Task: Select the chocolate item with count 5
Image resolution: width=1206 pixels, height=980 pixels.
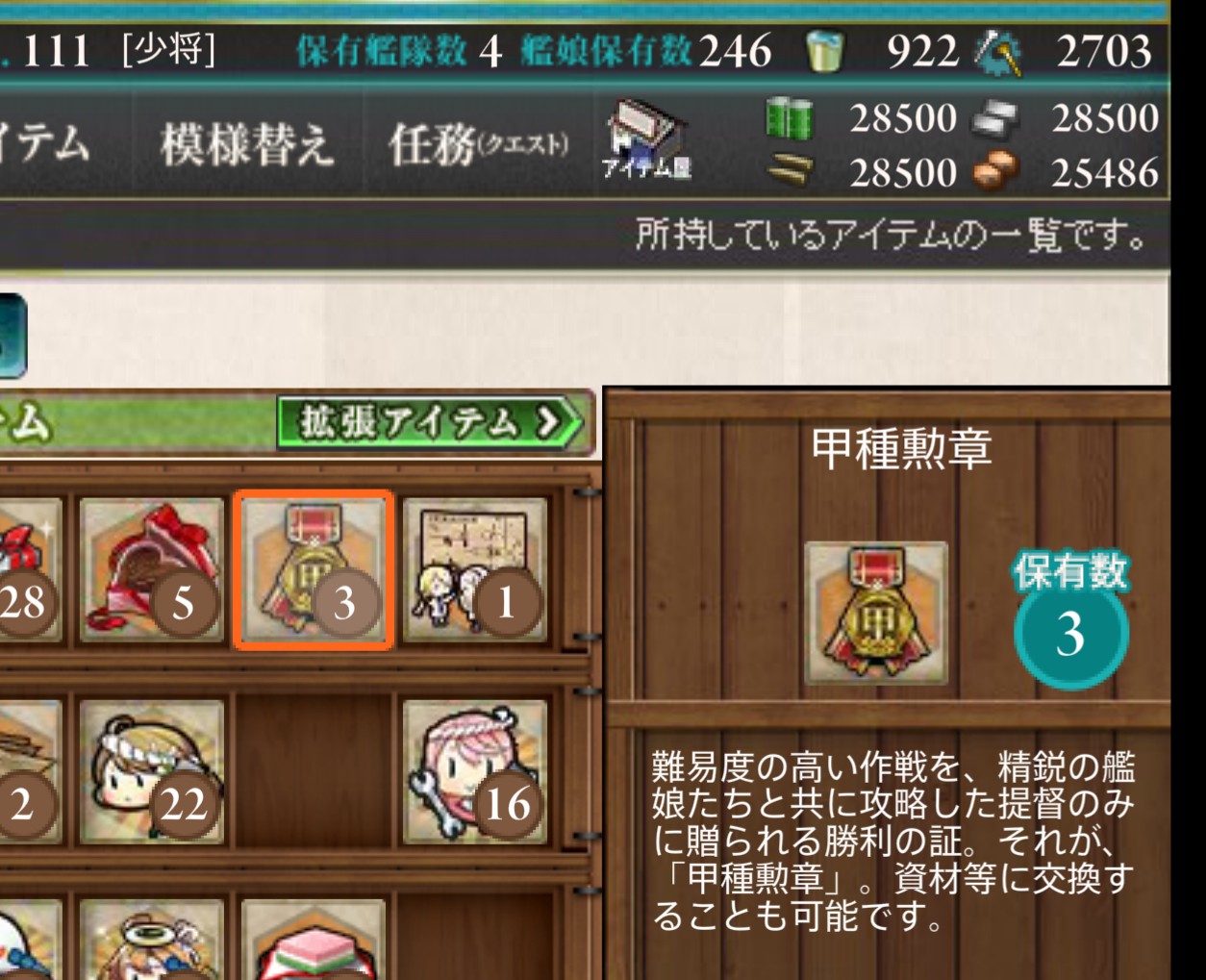Action: coord(151,570)
